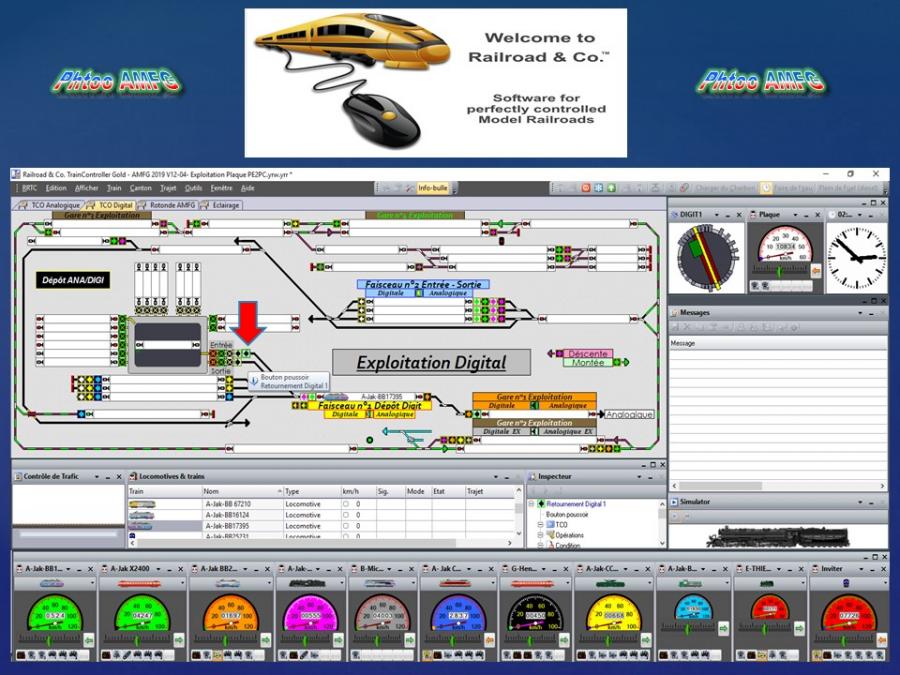Toggle the Info-bulle button in the toolbar
The image size is (900, 675).
433,188
